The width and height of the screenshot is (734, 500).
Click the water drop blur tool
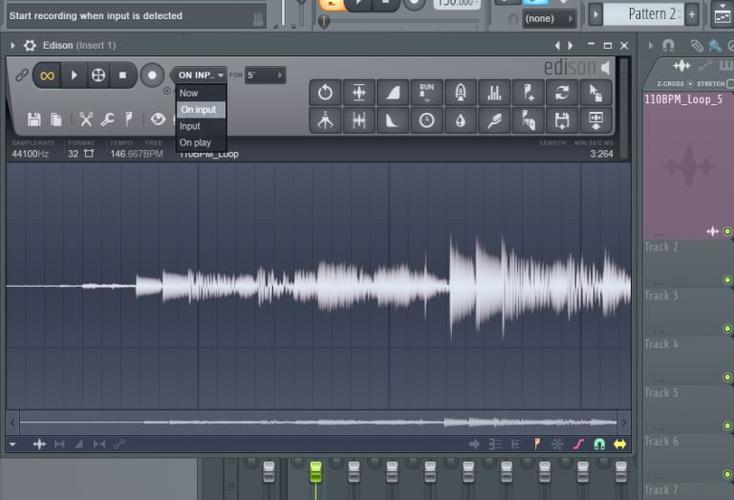460,121
